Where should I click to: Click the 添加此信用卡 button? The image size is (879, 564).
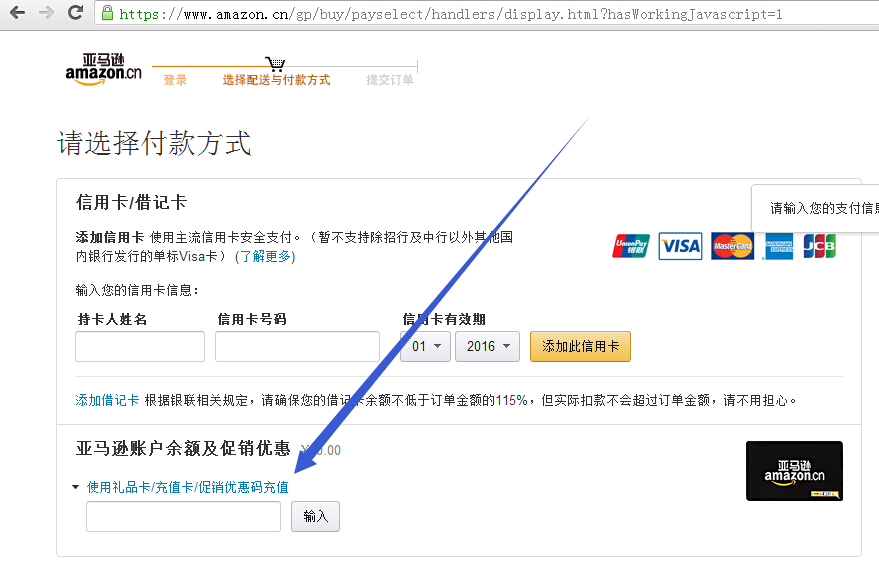[580, 346]
